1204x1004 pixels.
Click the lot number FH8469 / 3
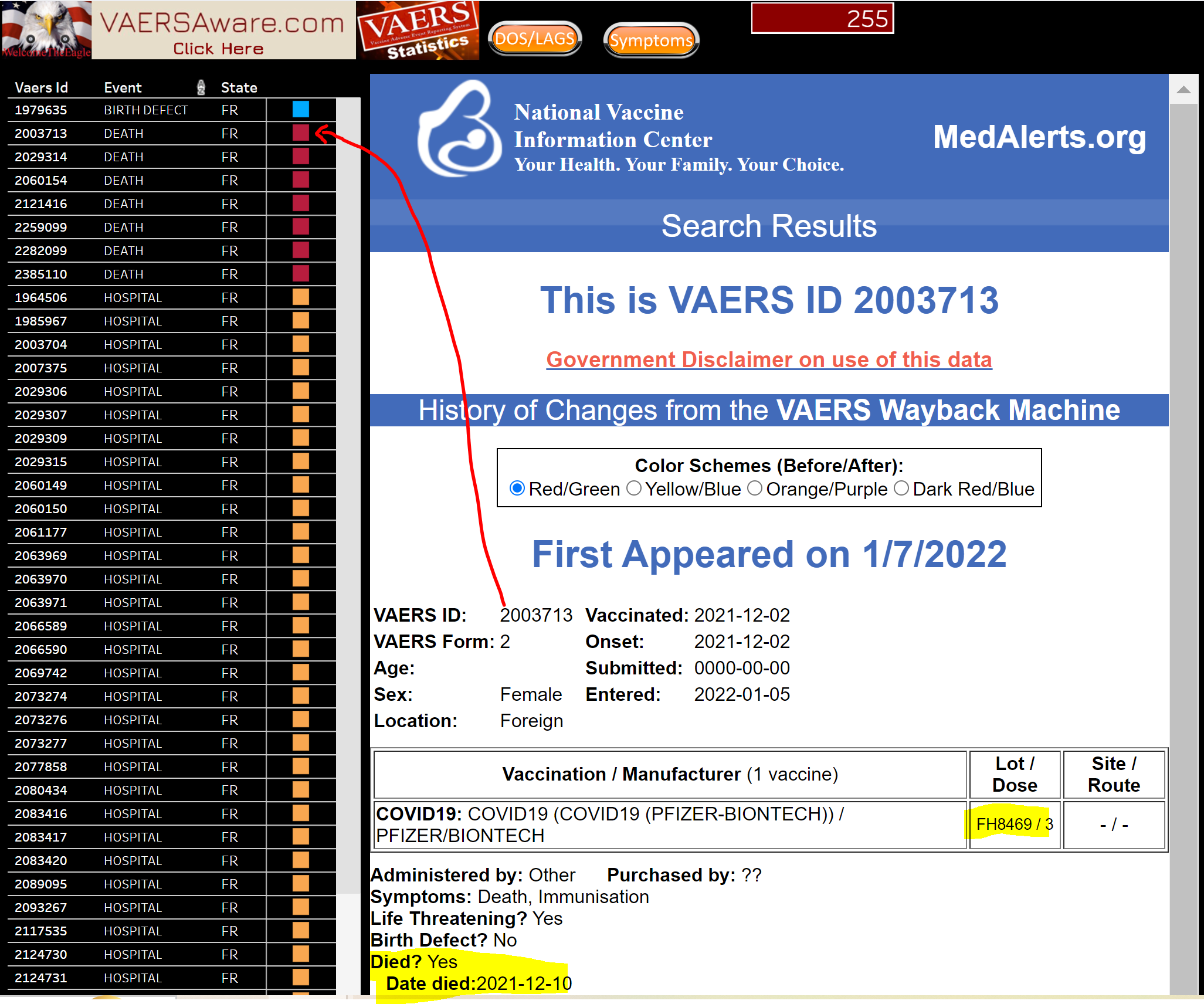[1014, 824]
